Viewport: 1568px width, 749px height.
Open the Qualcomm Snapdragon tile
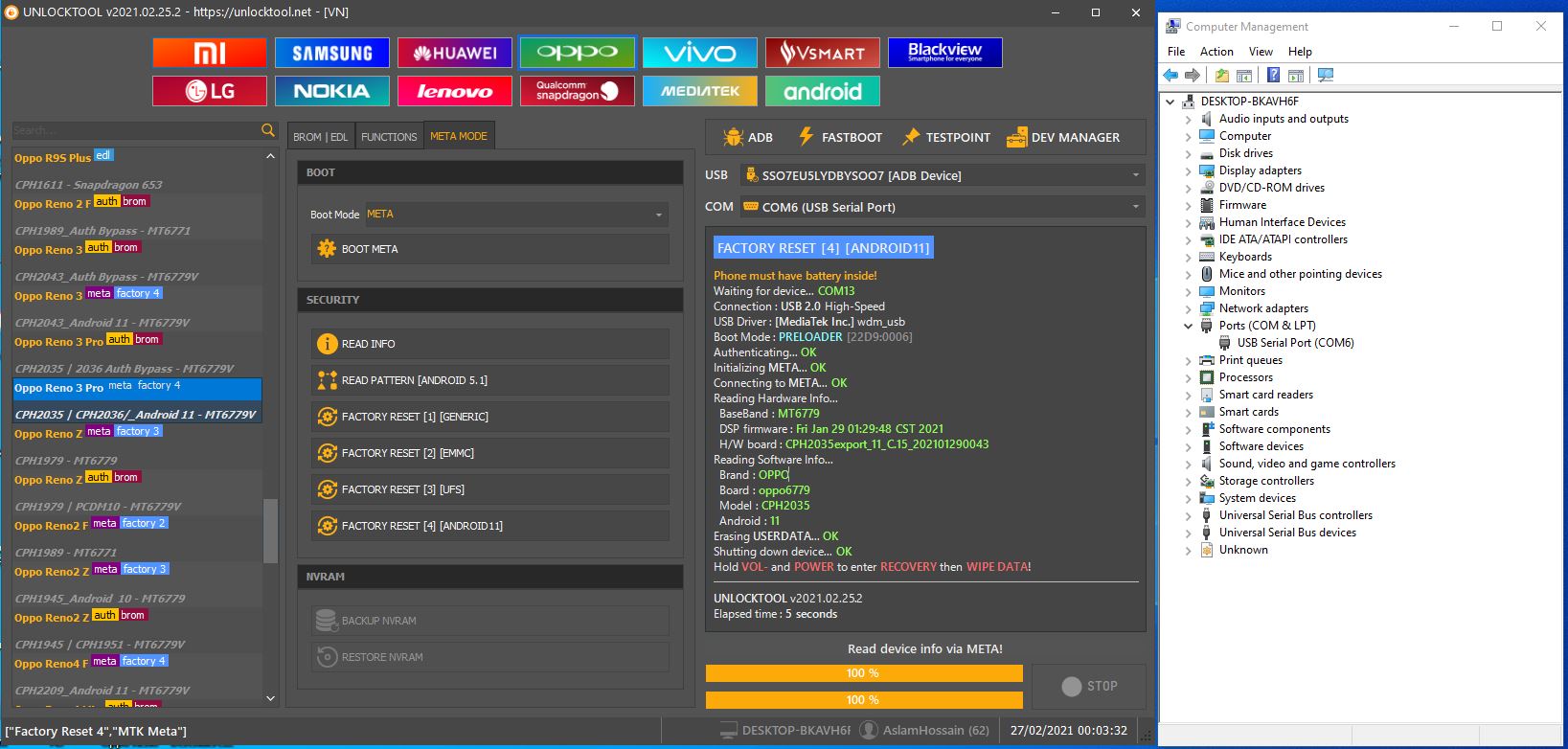578,91
